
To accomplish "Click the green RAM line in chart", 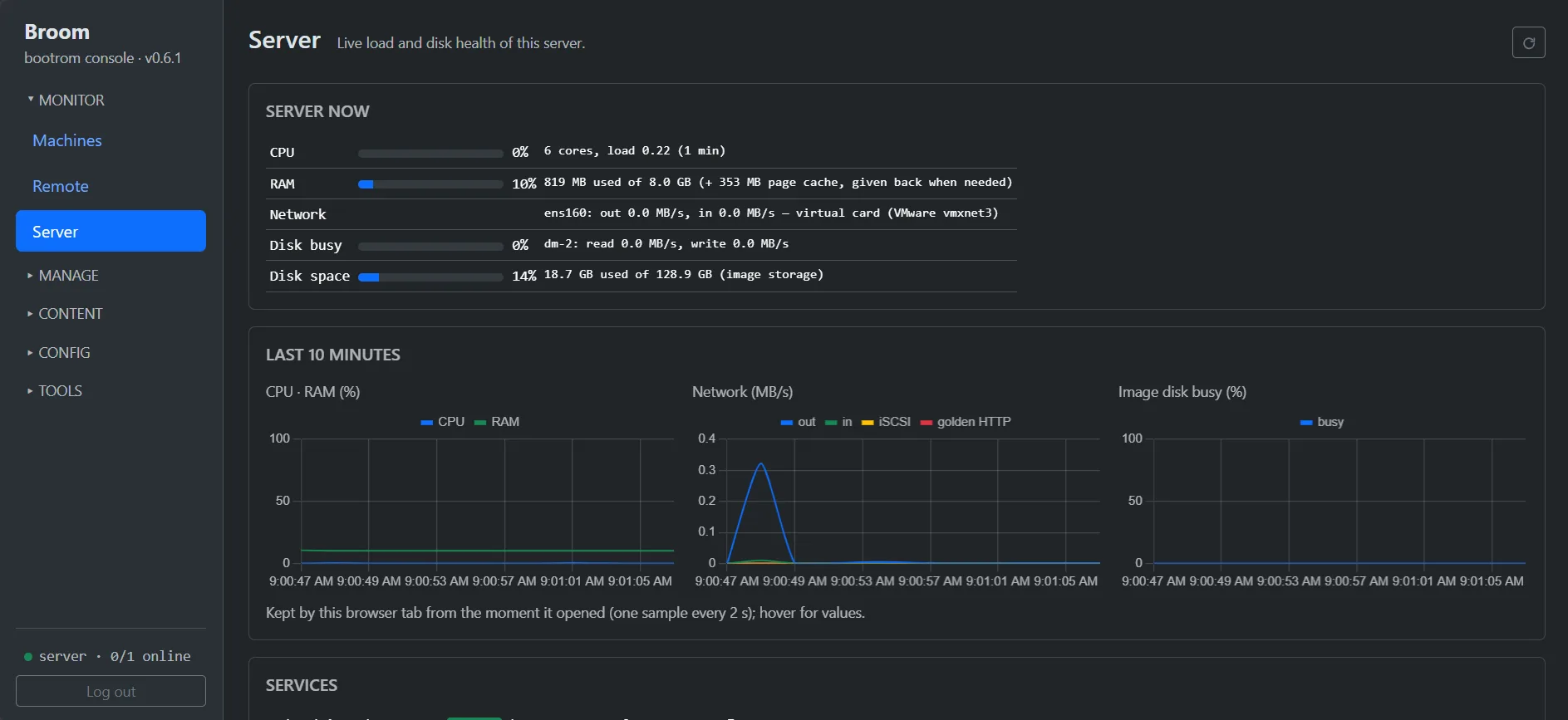I will pyautogui.click(x=487, y=551).
